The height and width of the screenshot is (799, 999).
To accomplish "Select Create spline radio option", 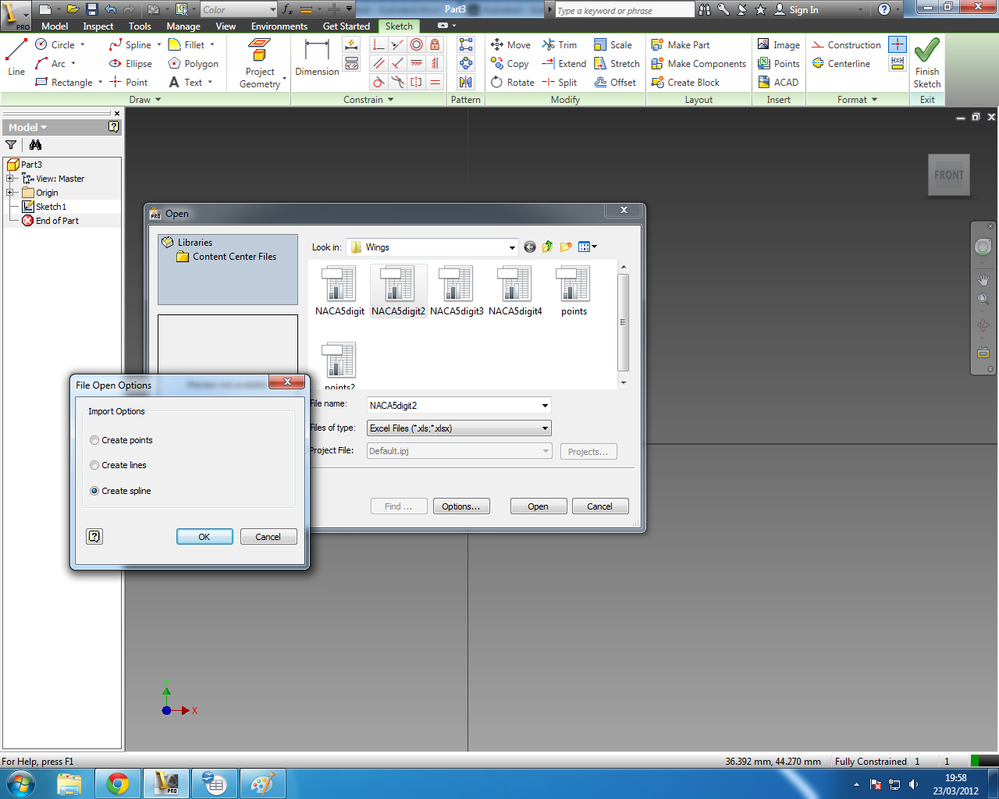I will point(94,491).
